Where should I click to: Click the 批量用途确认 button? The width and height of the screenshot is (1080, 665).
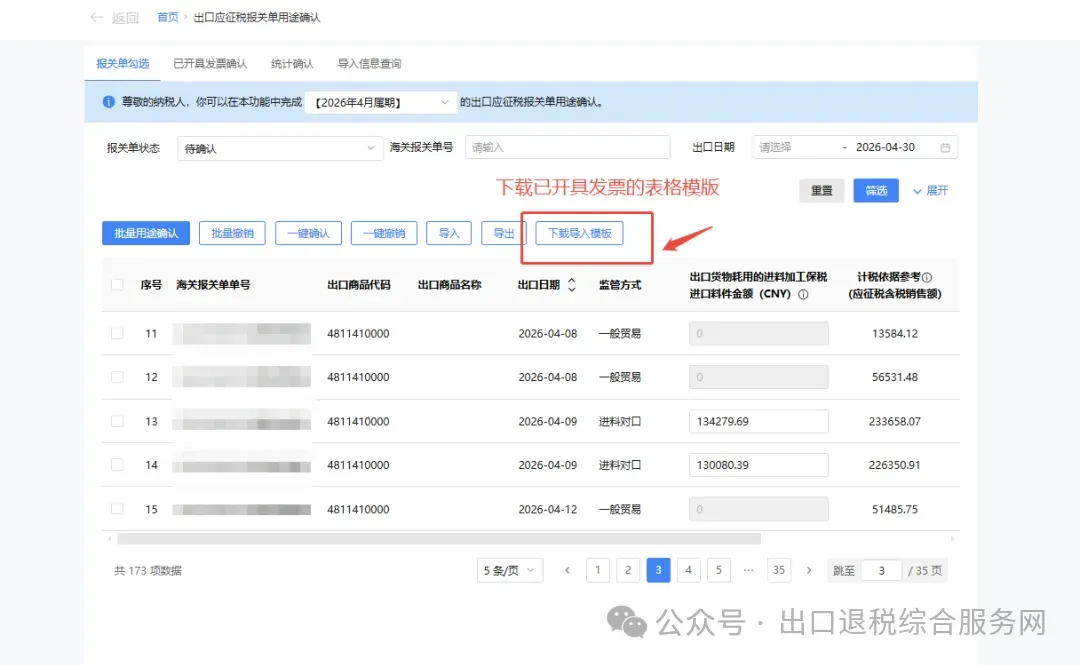coord(146,233)
